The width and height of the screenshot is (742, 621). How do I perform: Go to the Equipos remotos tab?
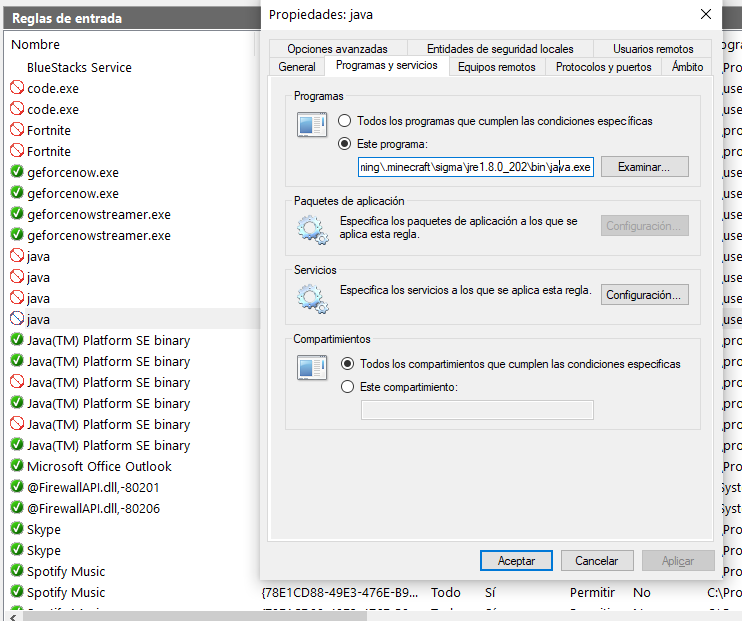[496, 67]
